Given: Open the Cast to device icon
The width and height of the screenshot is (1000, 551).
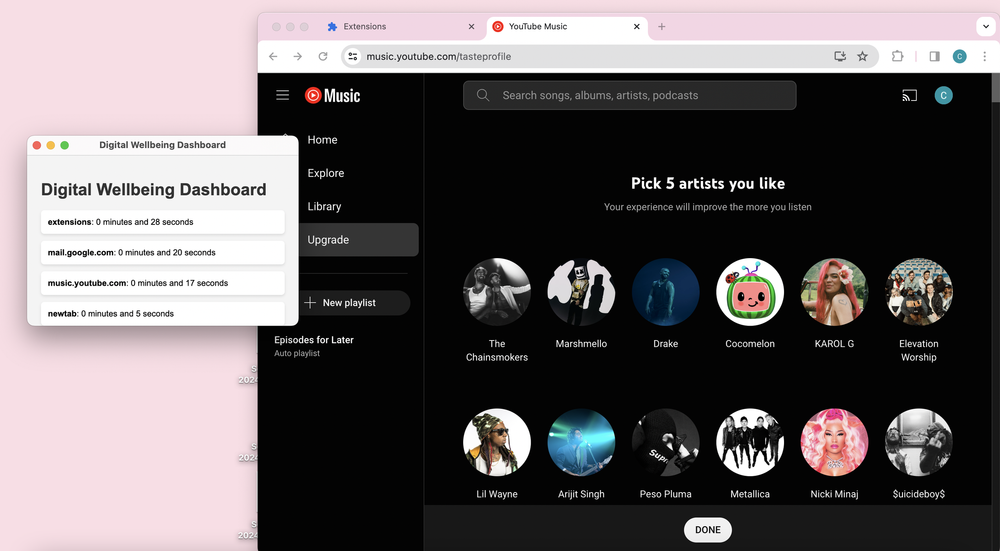Looking at the screenshot, I should point(909,96).
